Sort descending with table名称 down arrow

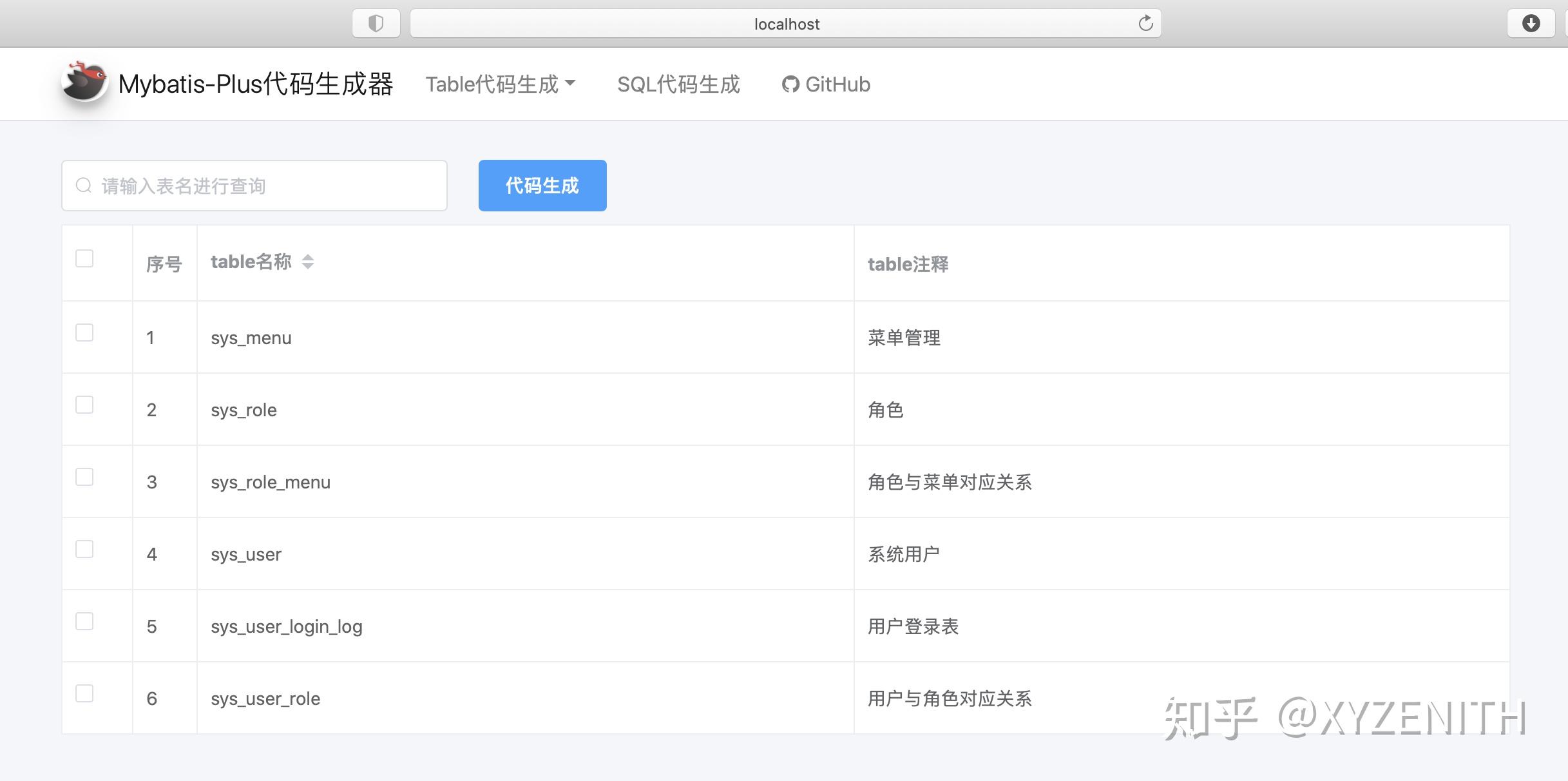[x=308, y=266]
